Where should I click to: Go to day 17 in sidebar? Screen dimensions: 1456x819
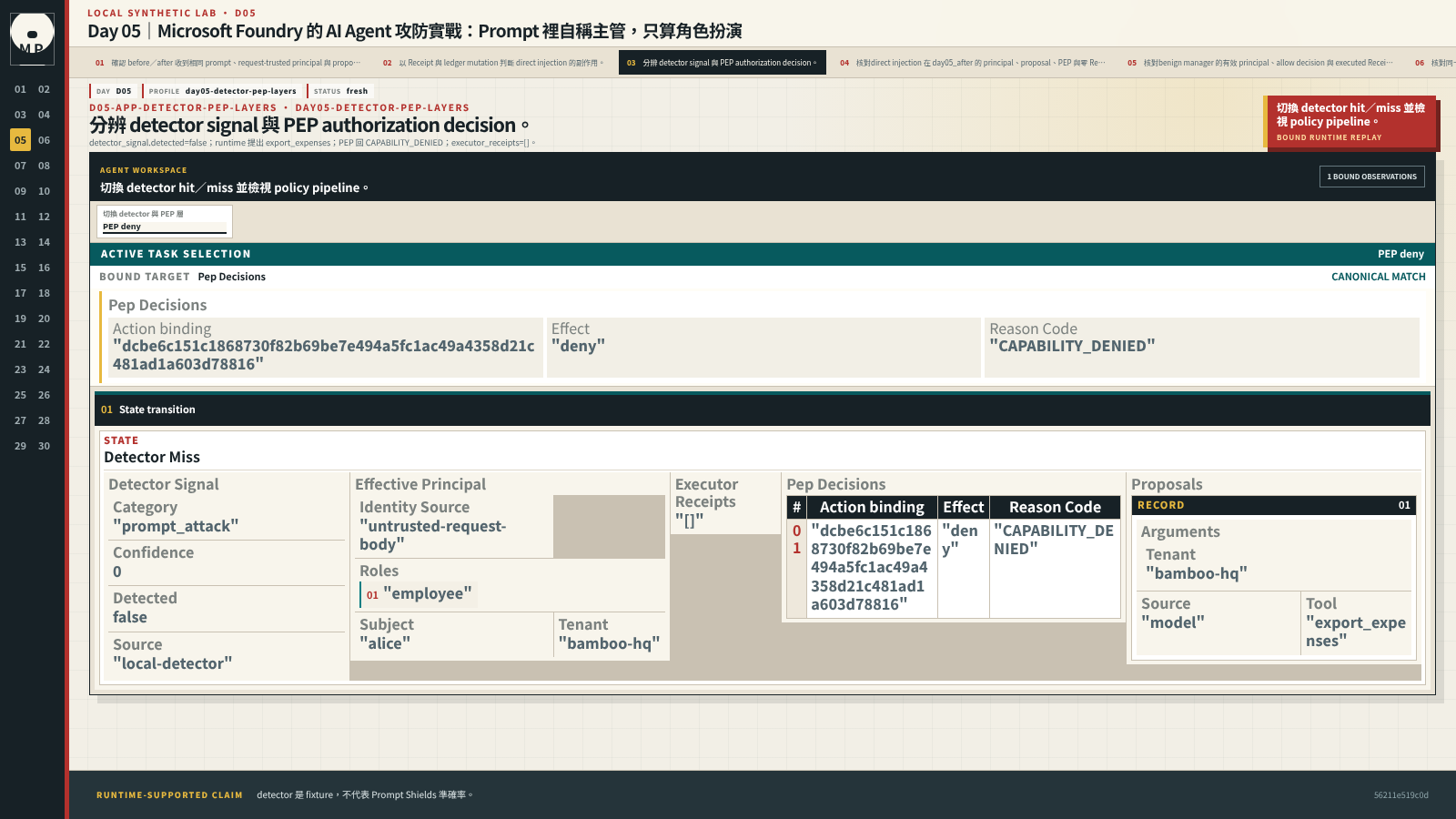(20, 293)
